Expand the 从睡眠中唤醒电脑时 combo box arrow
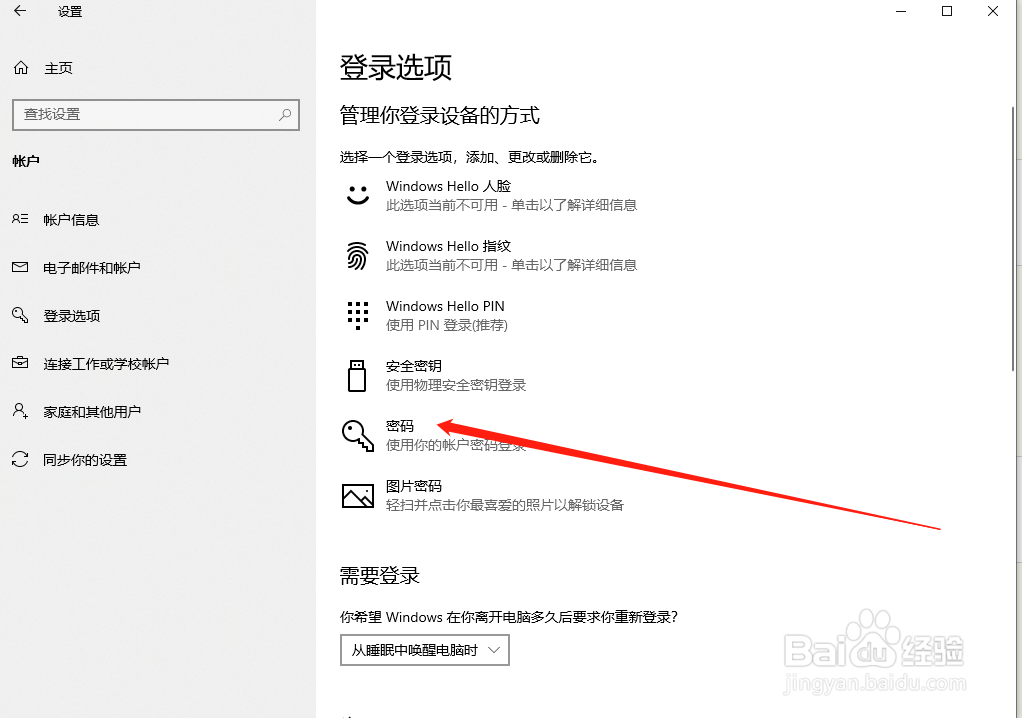 click(x=497, y=650)
